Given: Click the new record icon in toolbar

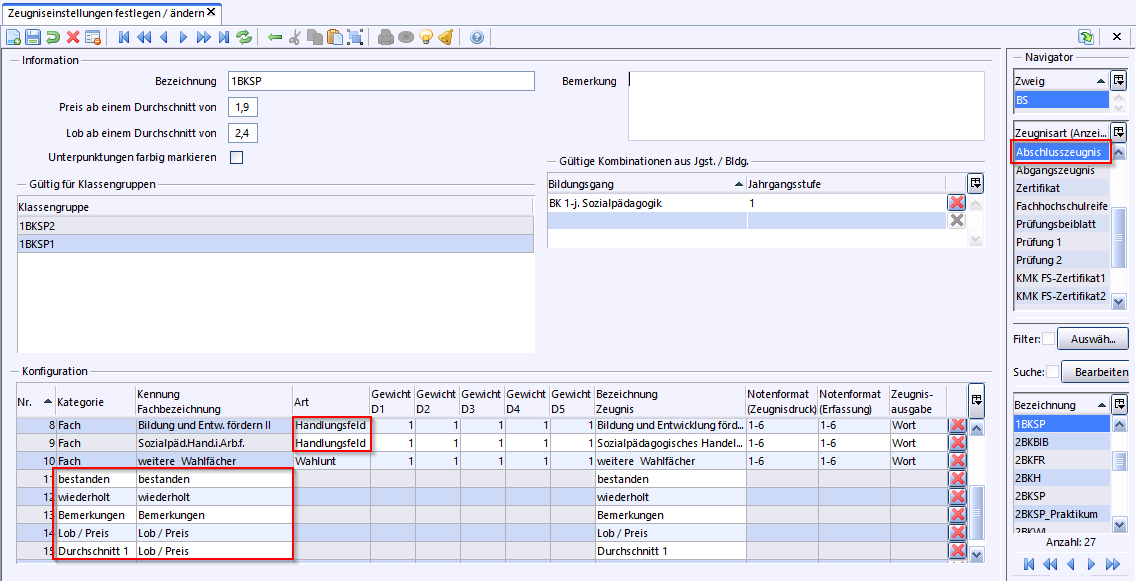Looking at the screenshot, I should [14, 37].
